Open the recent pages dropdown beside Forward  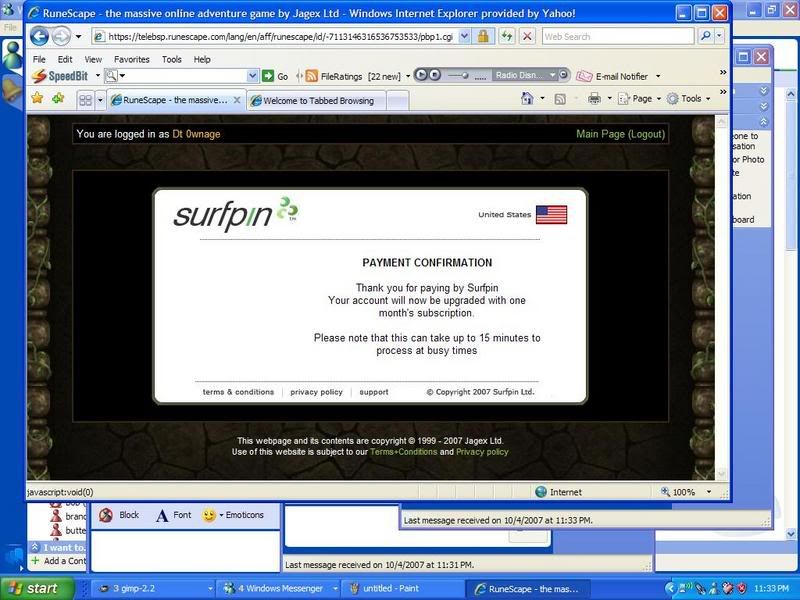click(78, 37)
